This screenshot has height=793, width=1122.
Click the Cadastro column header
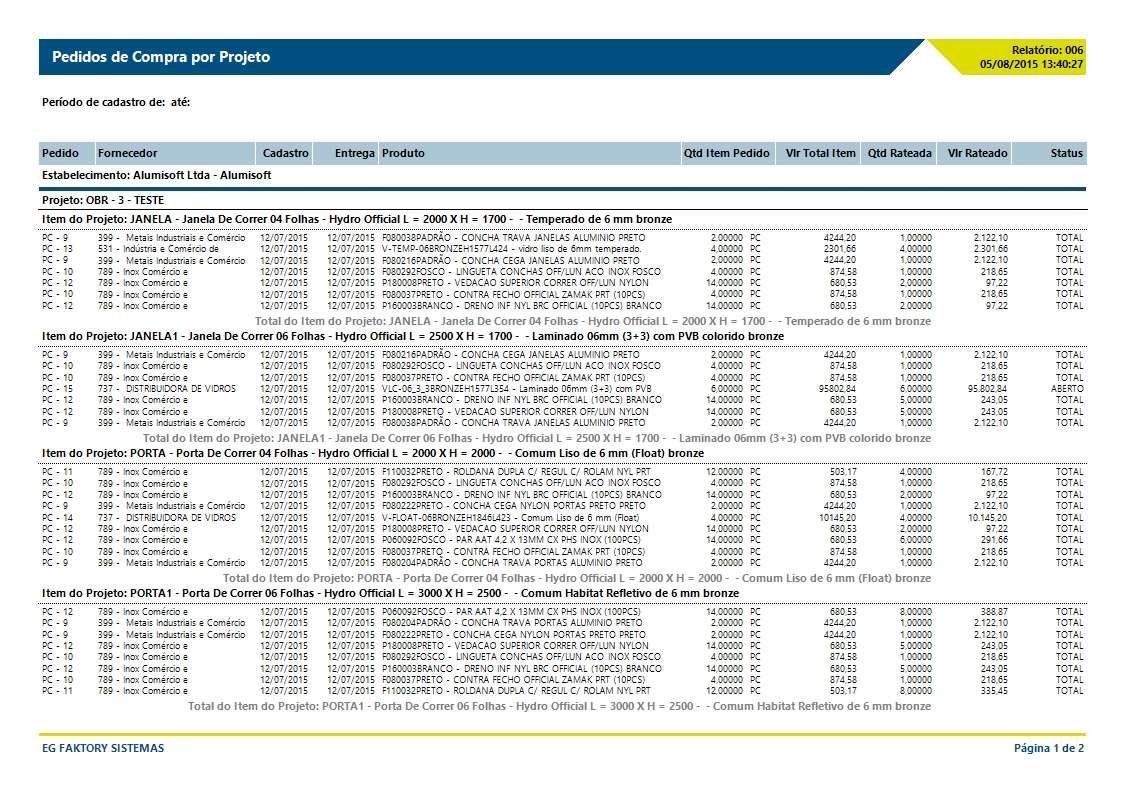click(285, 153)
